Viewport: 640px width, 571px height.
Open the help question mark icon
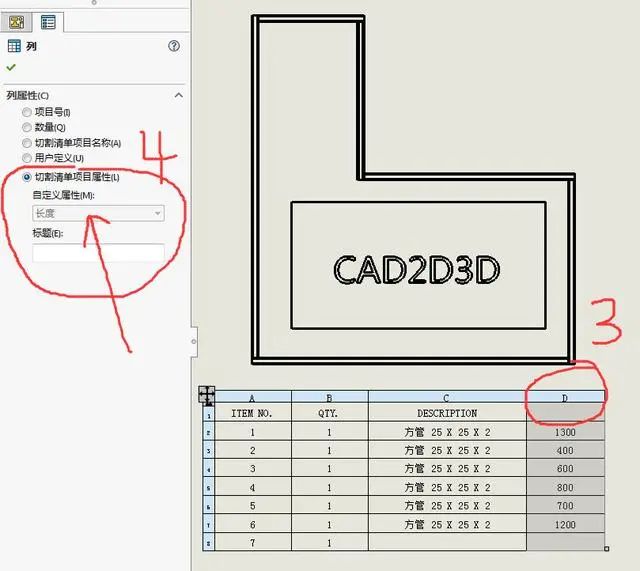coord(174,46)
